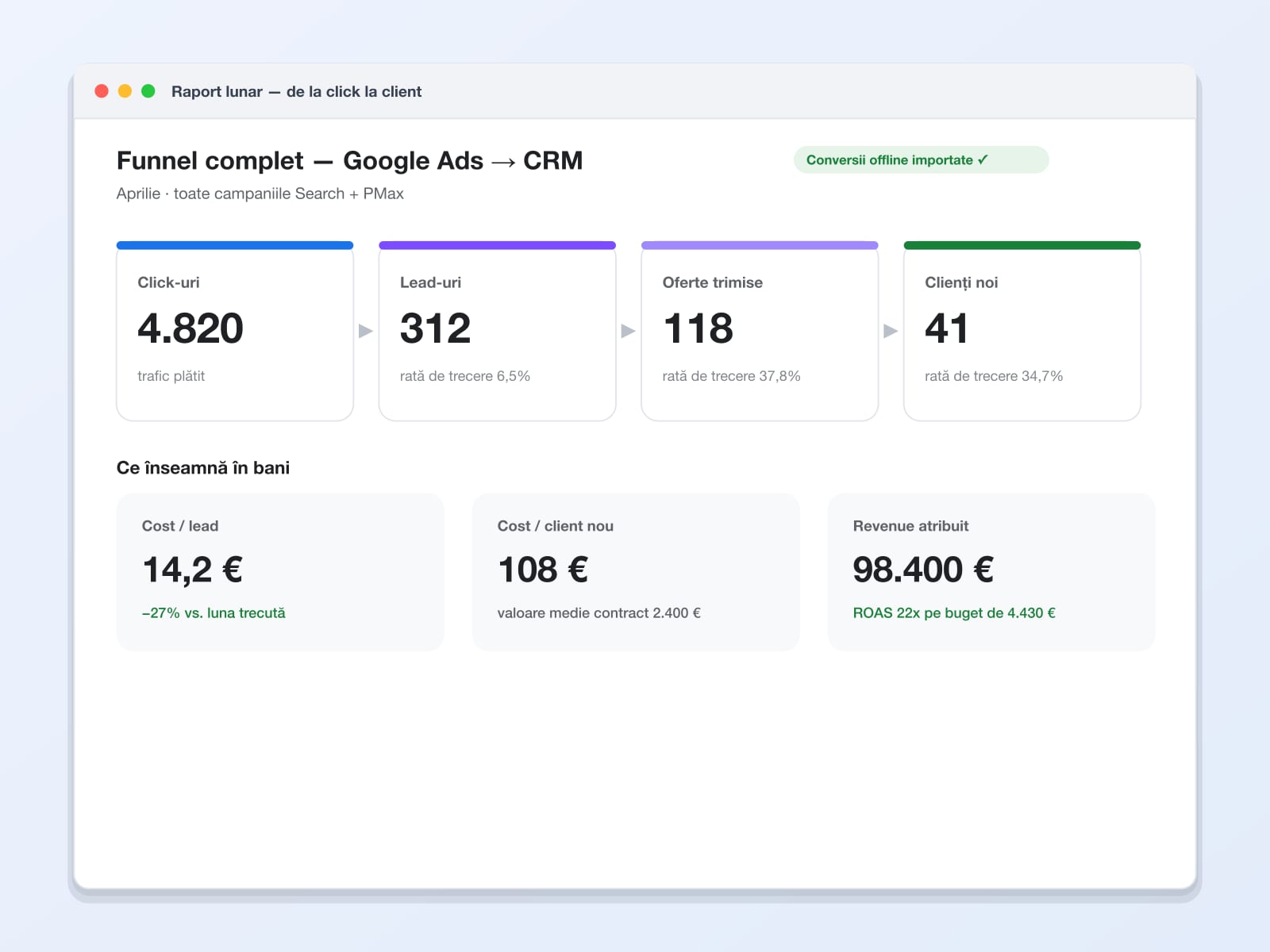
Task: Click 'ROAS 22x pe buget de 4.430 €'
Action: (954, 613)
